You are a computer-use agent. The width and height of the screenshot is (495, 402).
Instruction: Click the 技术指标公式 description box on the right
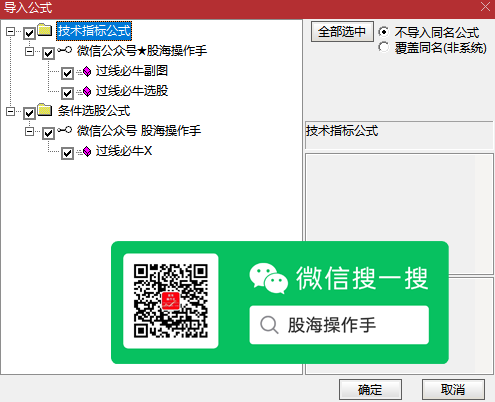tap(399, 135)
